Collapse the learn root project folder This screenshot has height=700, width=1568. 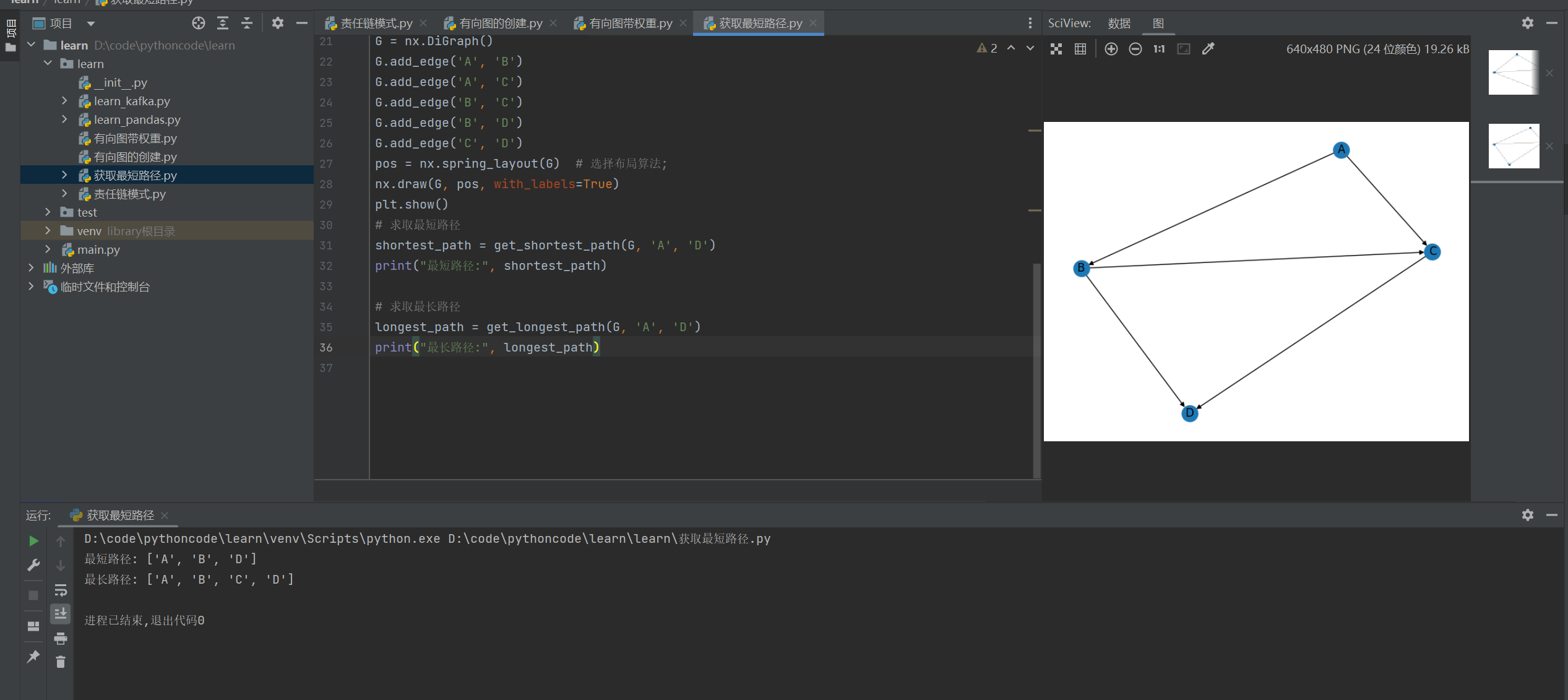(x=31, y=45)
